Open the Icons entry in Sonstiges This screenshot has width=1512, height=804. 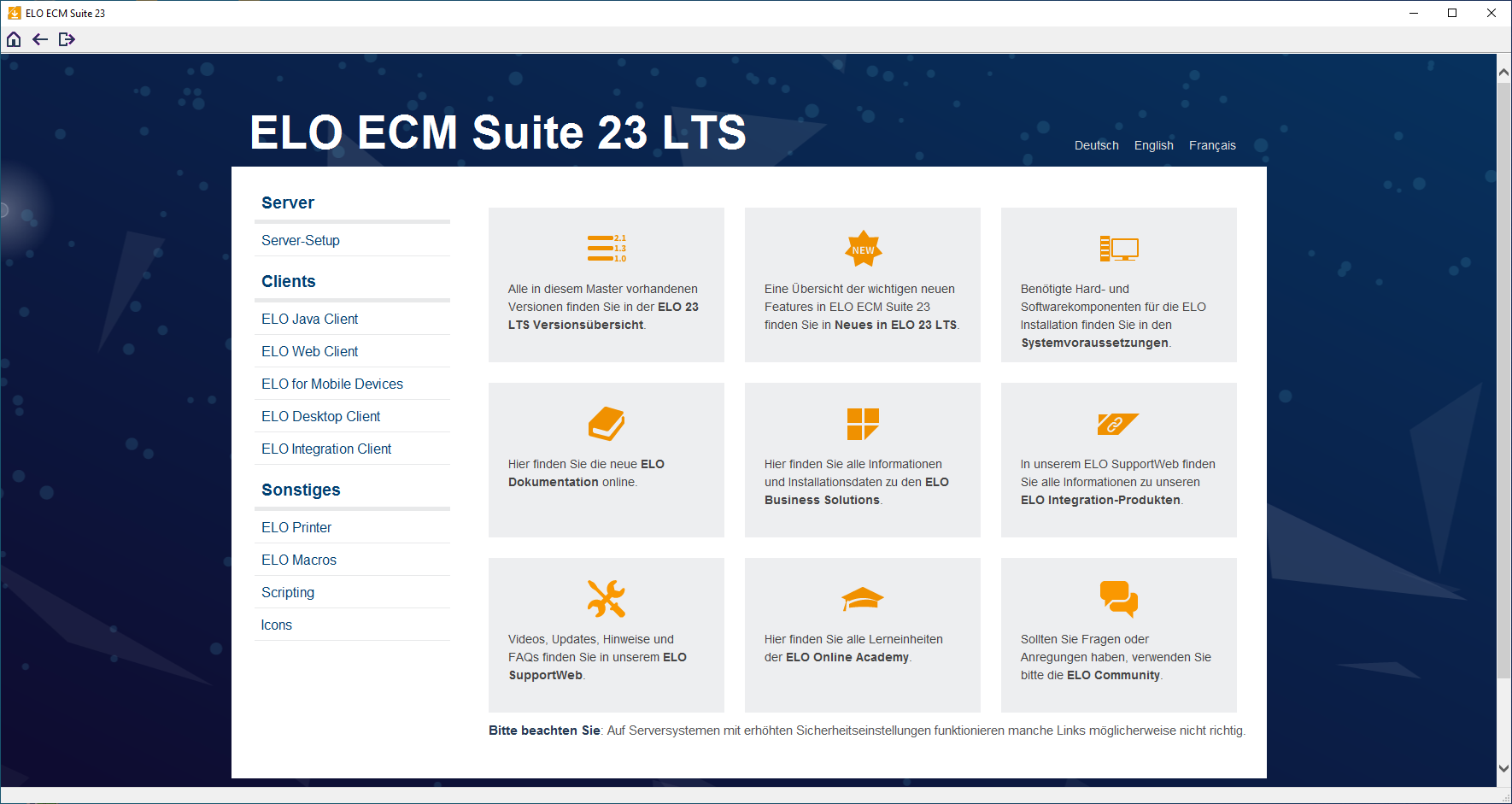pos(352,625)
